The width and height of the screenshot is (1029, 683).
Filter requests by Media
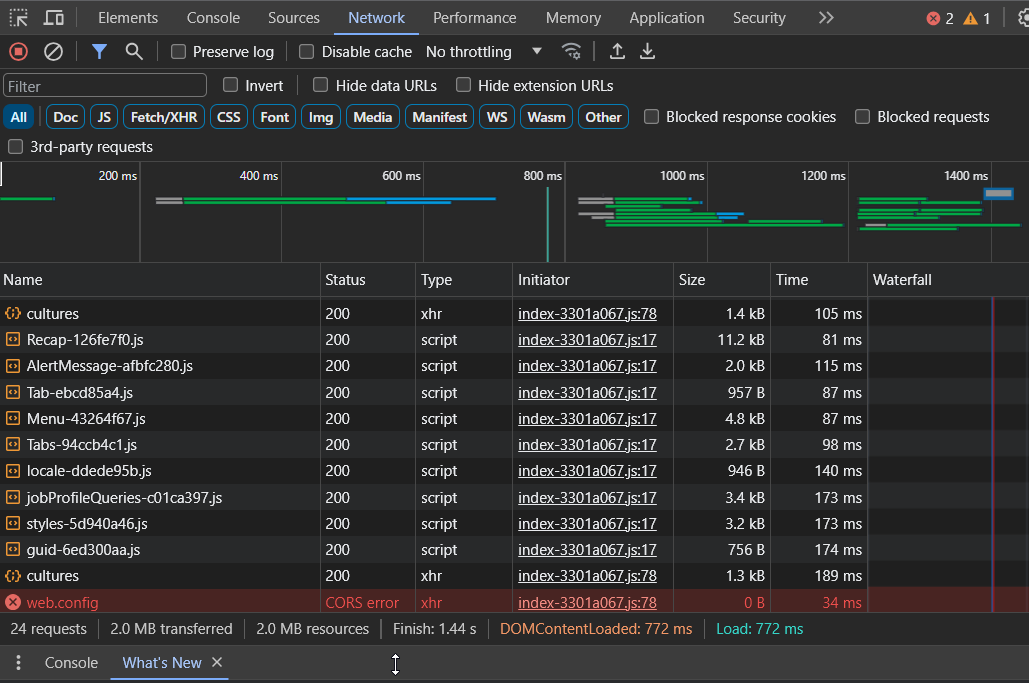tap(373, 117)
